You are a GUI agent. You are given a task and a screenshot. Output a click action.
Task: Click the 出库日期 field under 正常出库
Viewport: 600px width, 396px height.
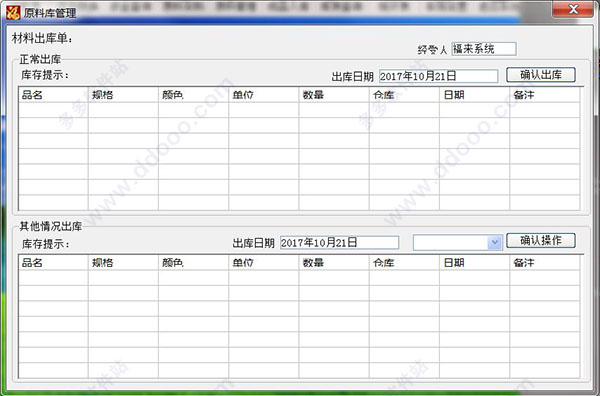pyautogui.click(x=438, y=76)
